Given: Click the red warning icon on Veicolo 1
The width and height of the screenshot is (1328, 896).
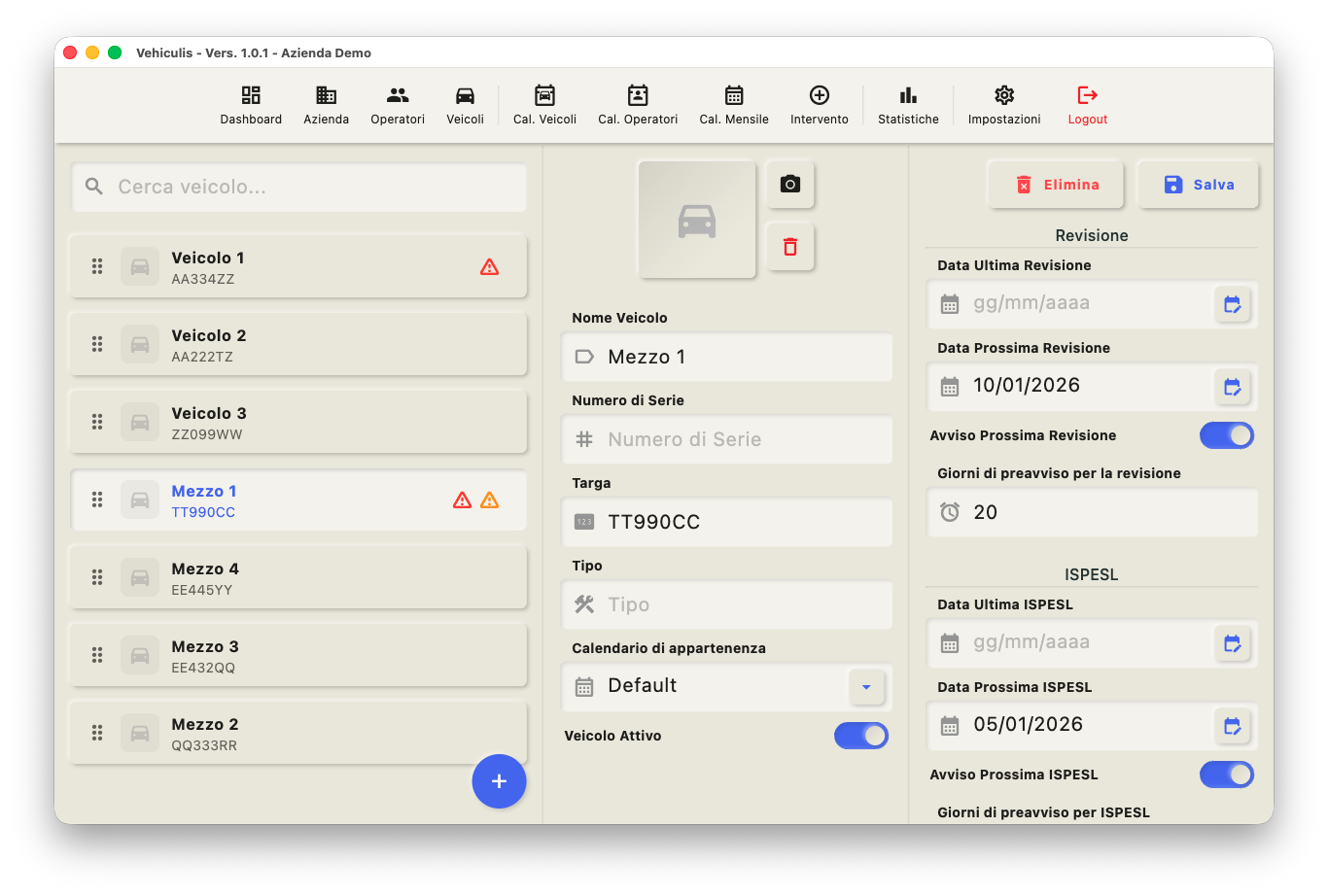Looking at the screenshot, I should click(490, 266).
